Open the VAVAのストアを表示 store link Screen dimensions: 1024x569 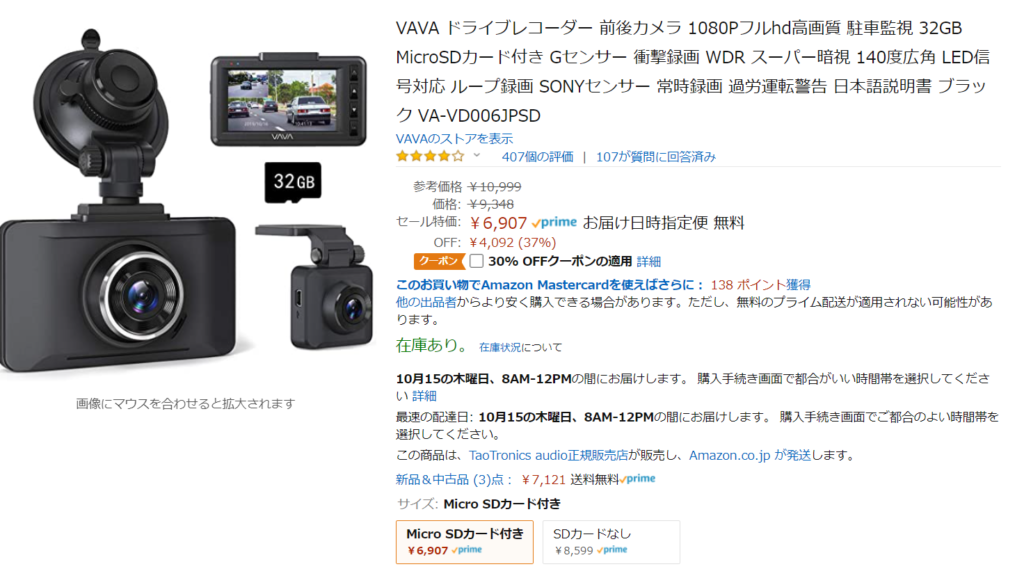455,138
